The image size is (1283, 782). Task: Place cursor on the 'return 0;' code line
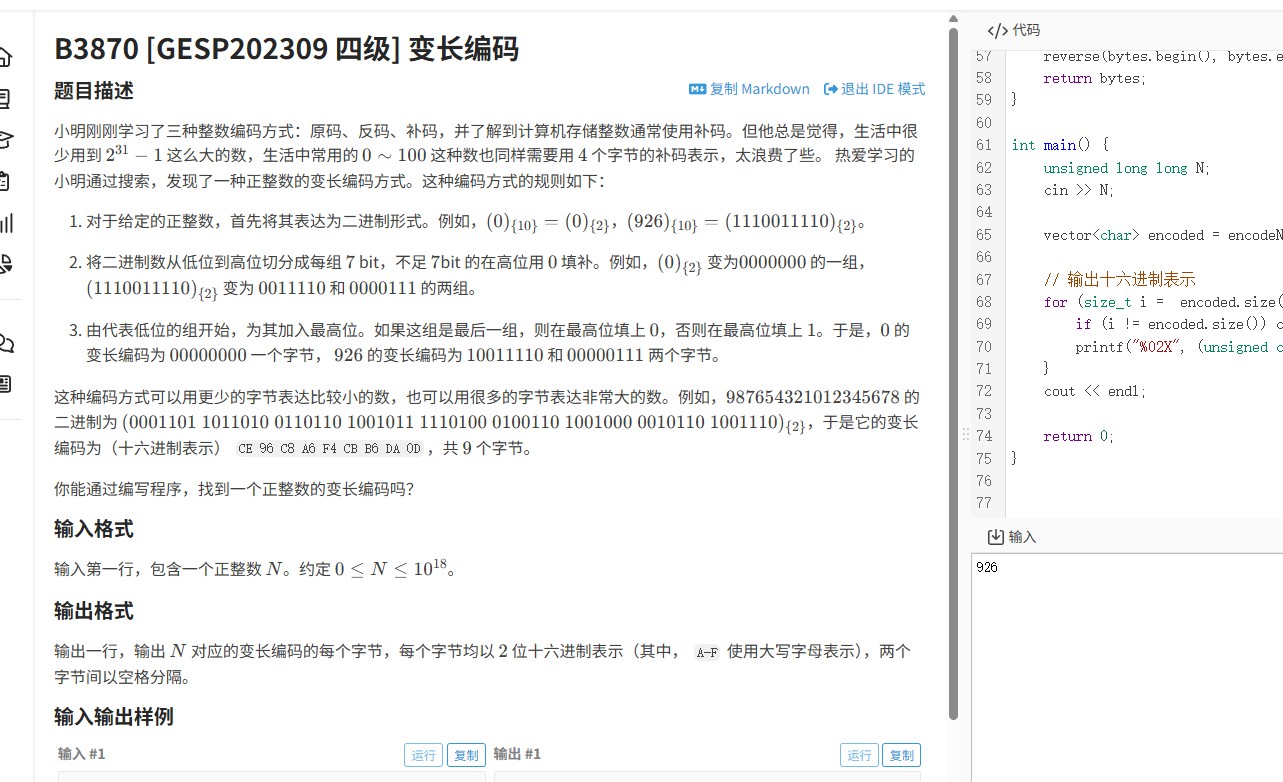pos(1078,436)
